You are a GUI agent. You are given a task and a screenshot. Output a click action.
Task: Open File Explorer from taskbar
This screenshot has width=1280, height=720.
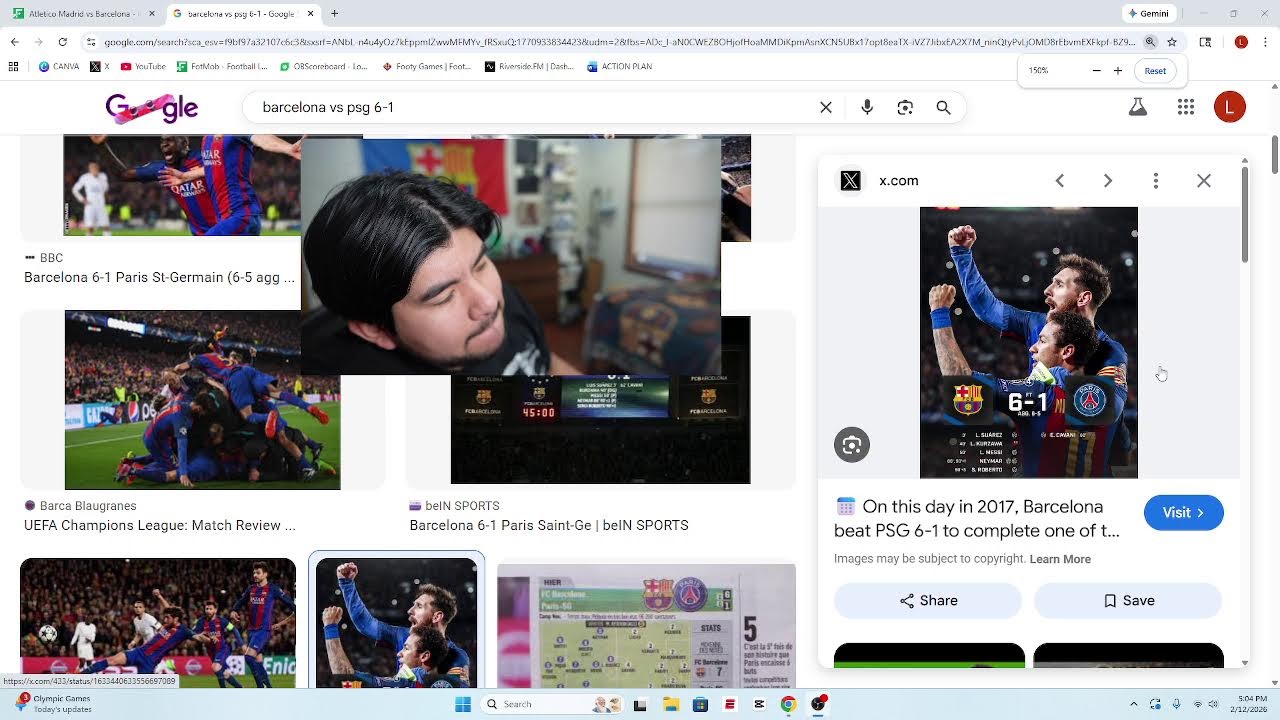pyautogui.click(x=671, y=704)
